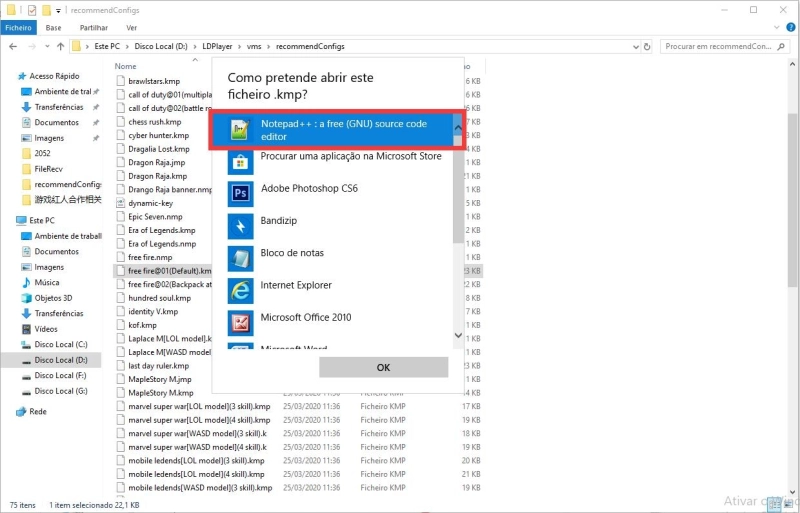The width and height of the screenshot is (800, 513).
Task: Choose the Microsoft Store search option
Action: click(x=350, y=156)
